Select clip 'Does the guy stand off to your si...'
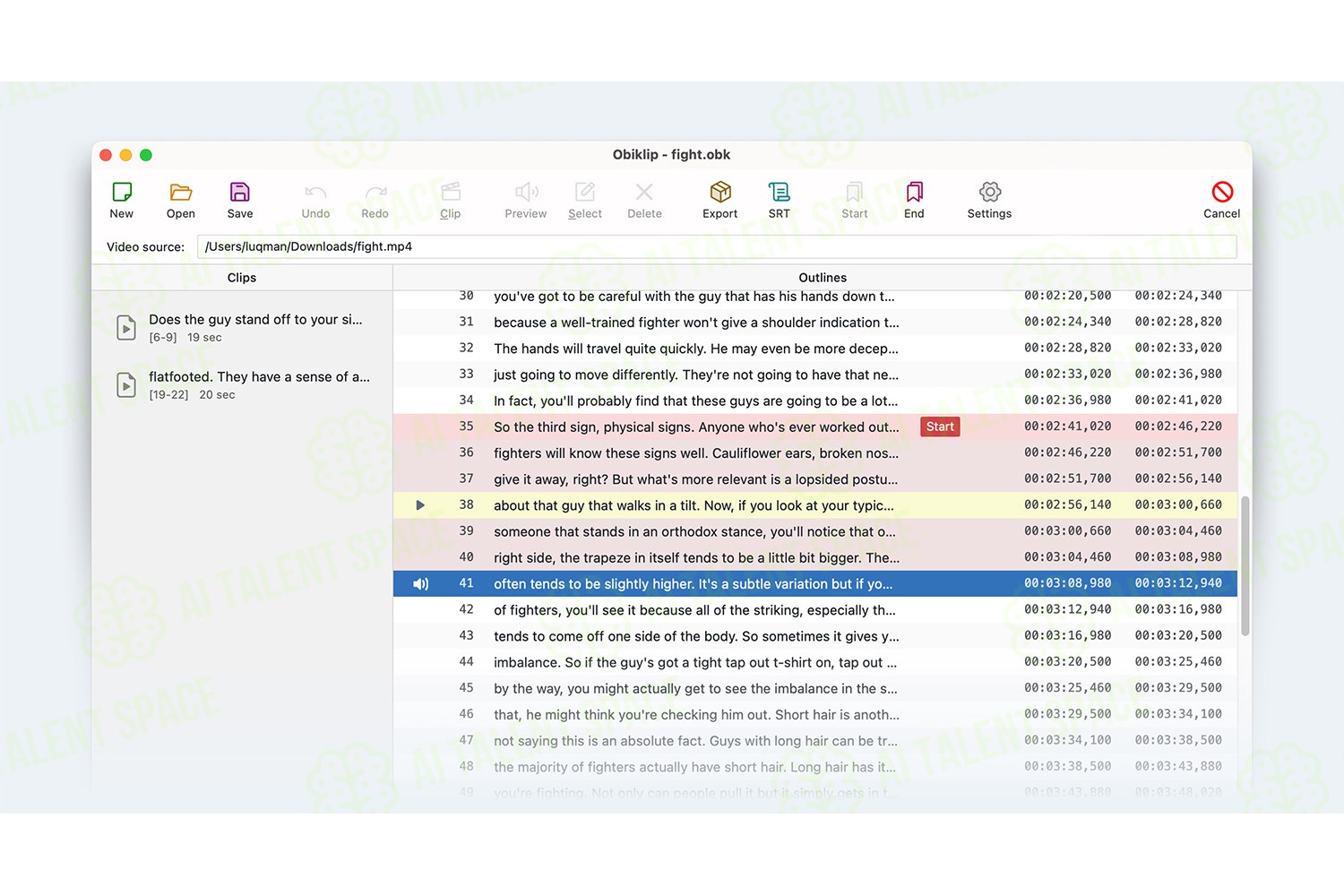The width and height of the screenshot is (1344, 896). click(x=242, y=328)
